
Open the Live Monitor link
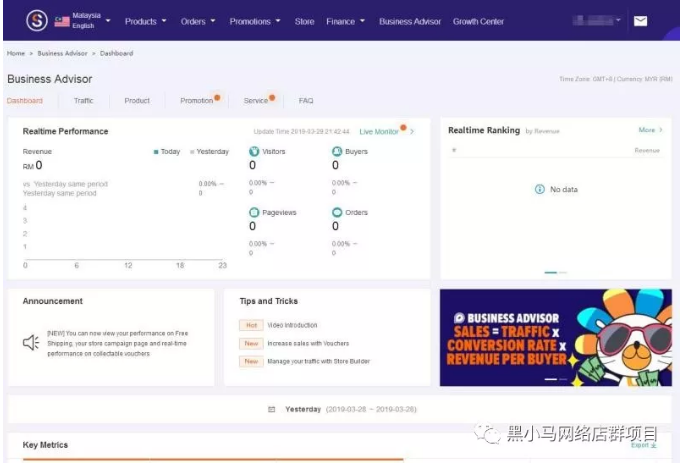[x=379, y=132]
